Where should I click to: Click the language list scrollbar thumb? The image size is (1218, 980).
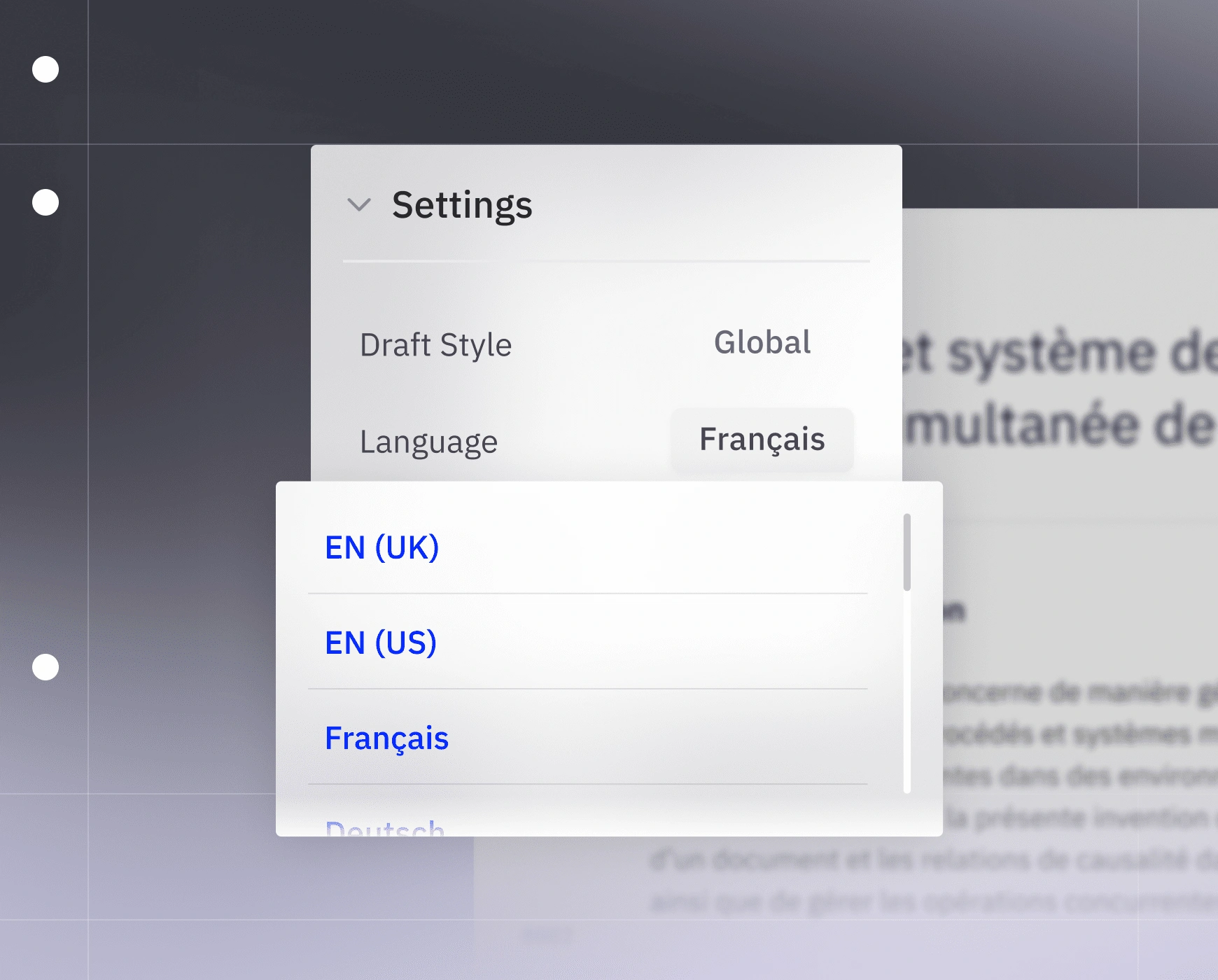coord(907,552)
